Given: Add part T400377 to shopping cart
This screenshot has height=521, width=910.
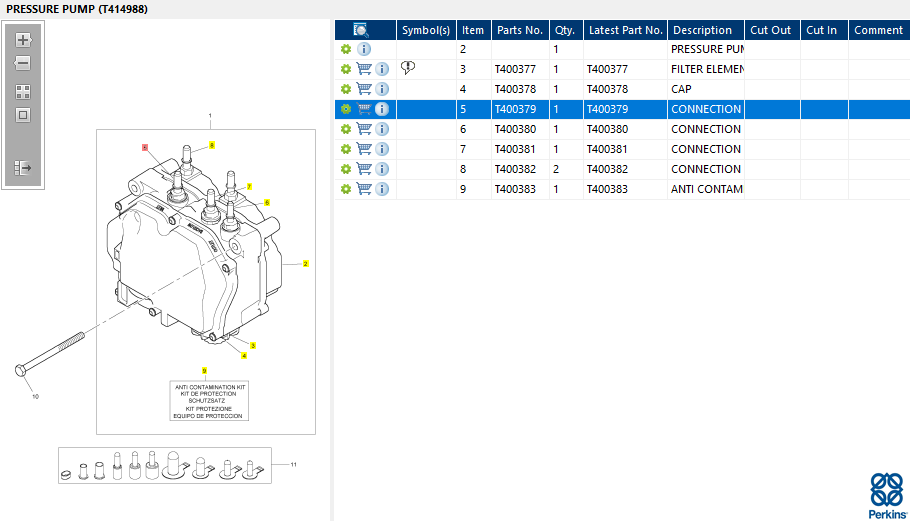Looking at the screenshot, I should coord(364,69).
